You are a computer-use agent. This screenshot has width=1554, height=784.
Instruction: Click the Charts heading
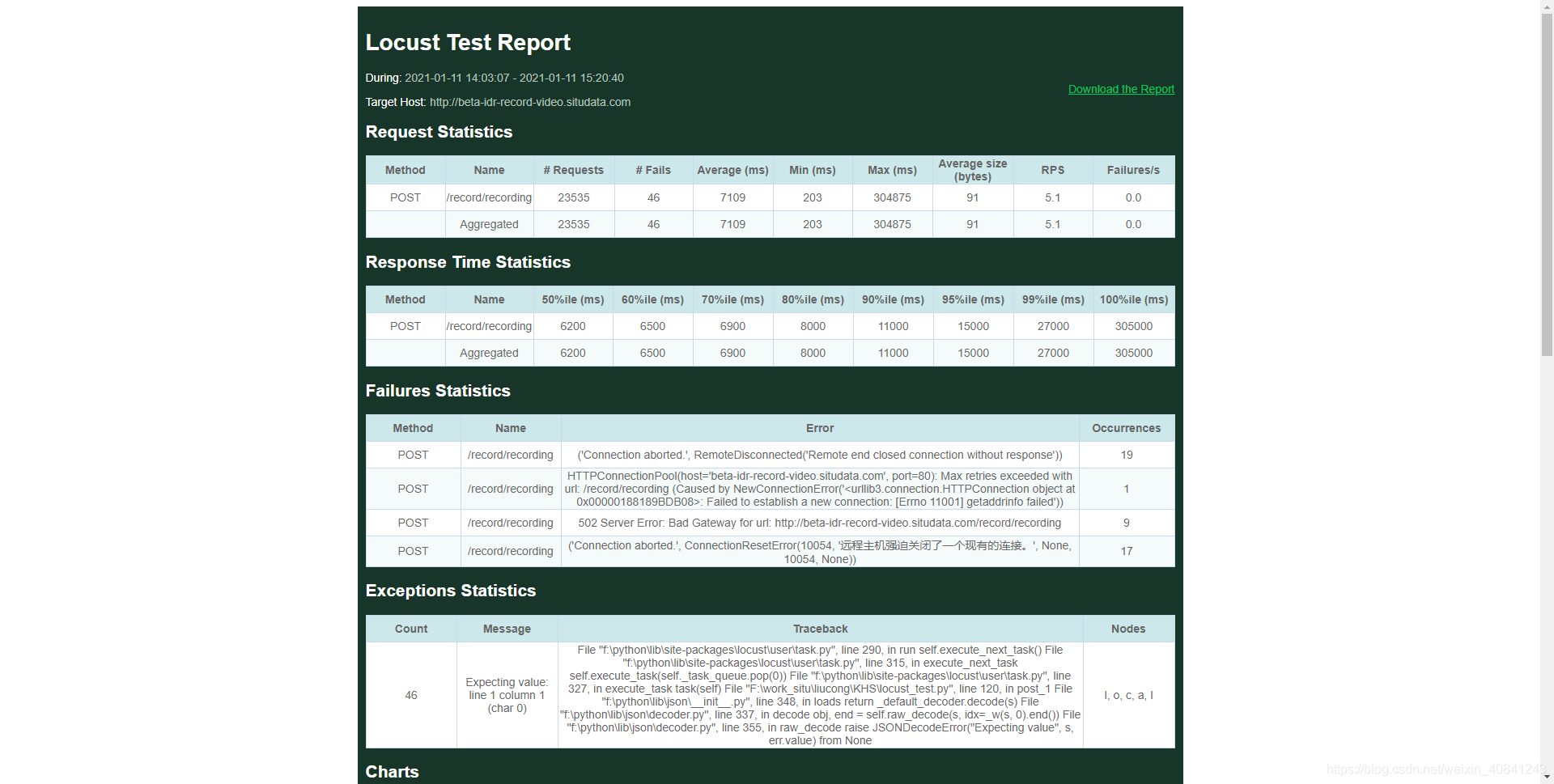[x=392, y=772]
